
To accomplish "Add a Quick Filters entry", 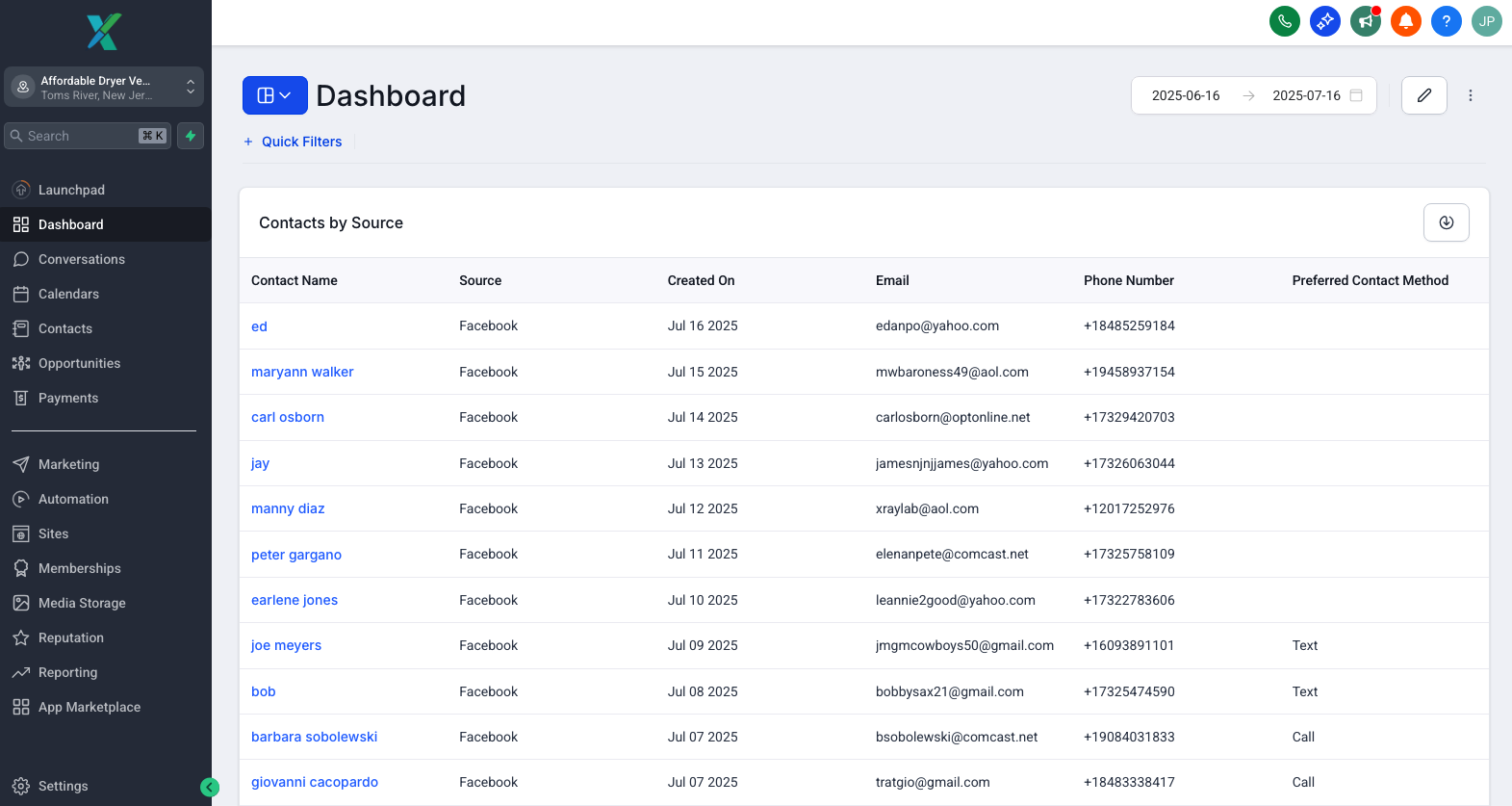I will [x=293, y=142].
